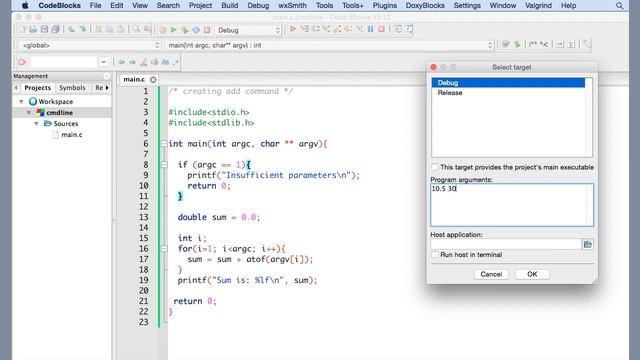Viewport: 640px width, 360px height.
Task: Open the Build menu
Action: tap(229, 5)
